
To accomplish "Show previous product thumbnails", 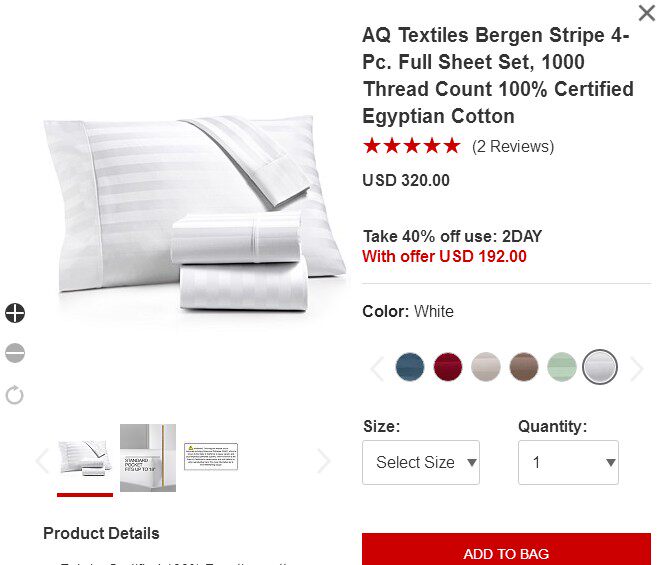I will [42, 461].
